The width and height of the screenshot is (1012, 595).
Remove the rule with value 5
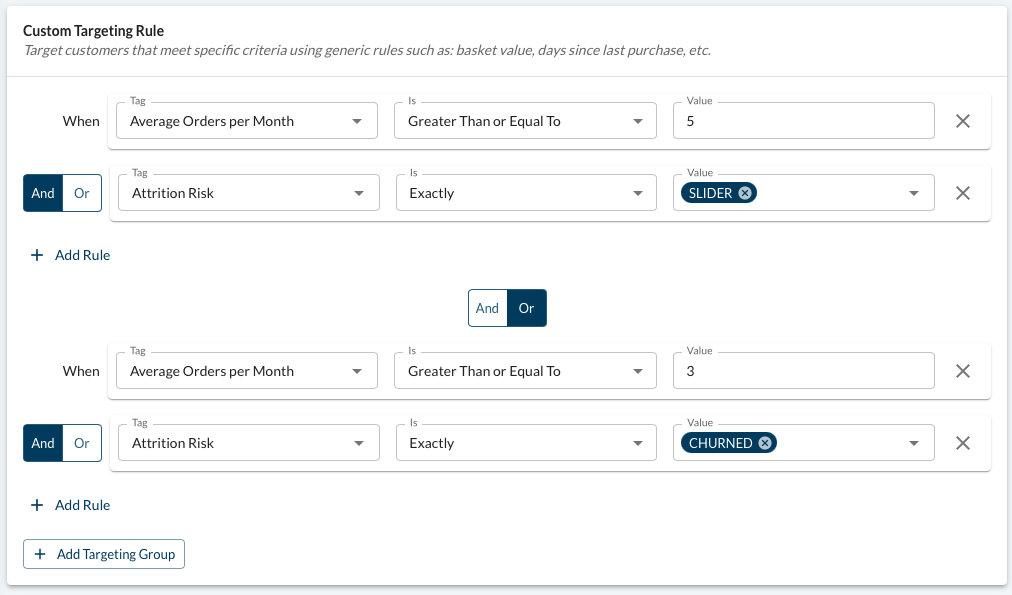coord(963,121)
